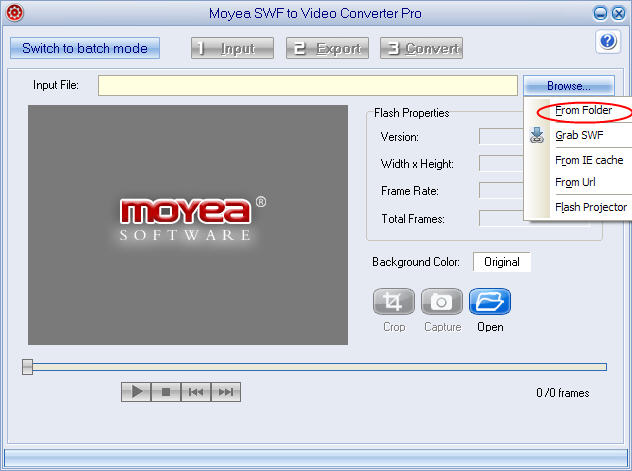Choose From Url menu entry
Viewport: 632px width, 471px height.
pyautogui.click(x=575, y=182)
